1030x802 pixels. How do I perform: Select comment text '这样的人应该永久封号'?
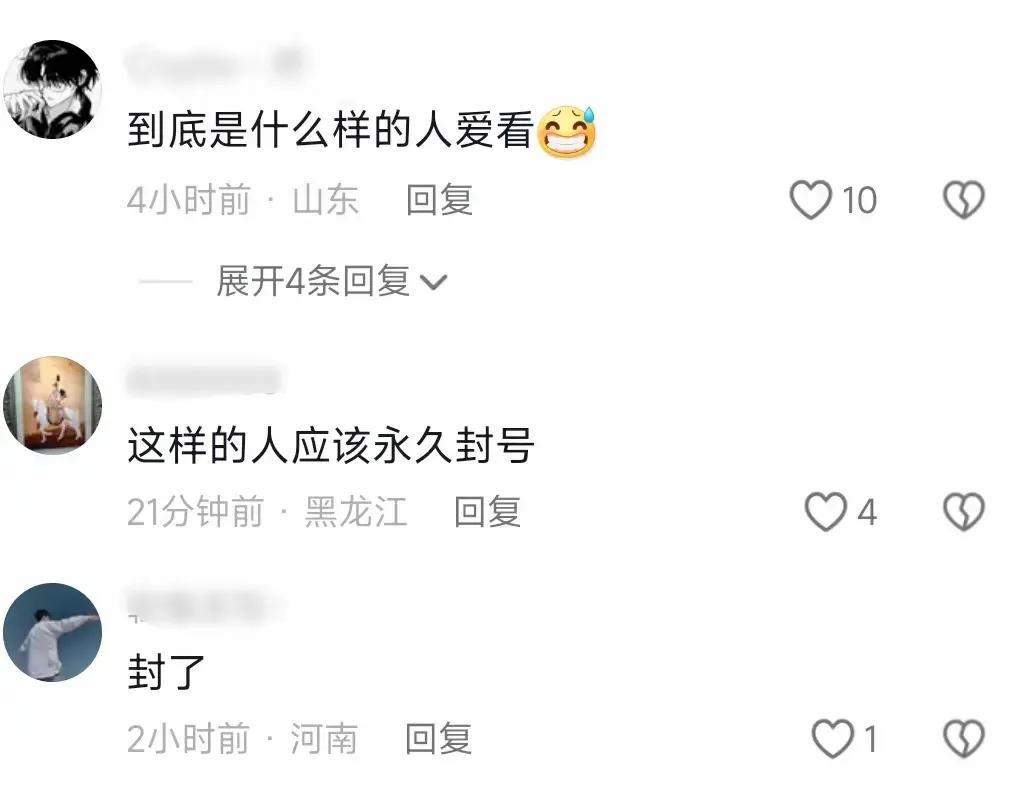click(330, 445)
